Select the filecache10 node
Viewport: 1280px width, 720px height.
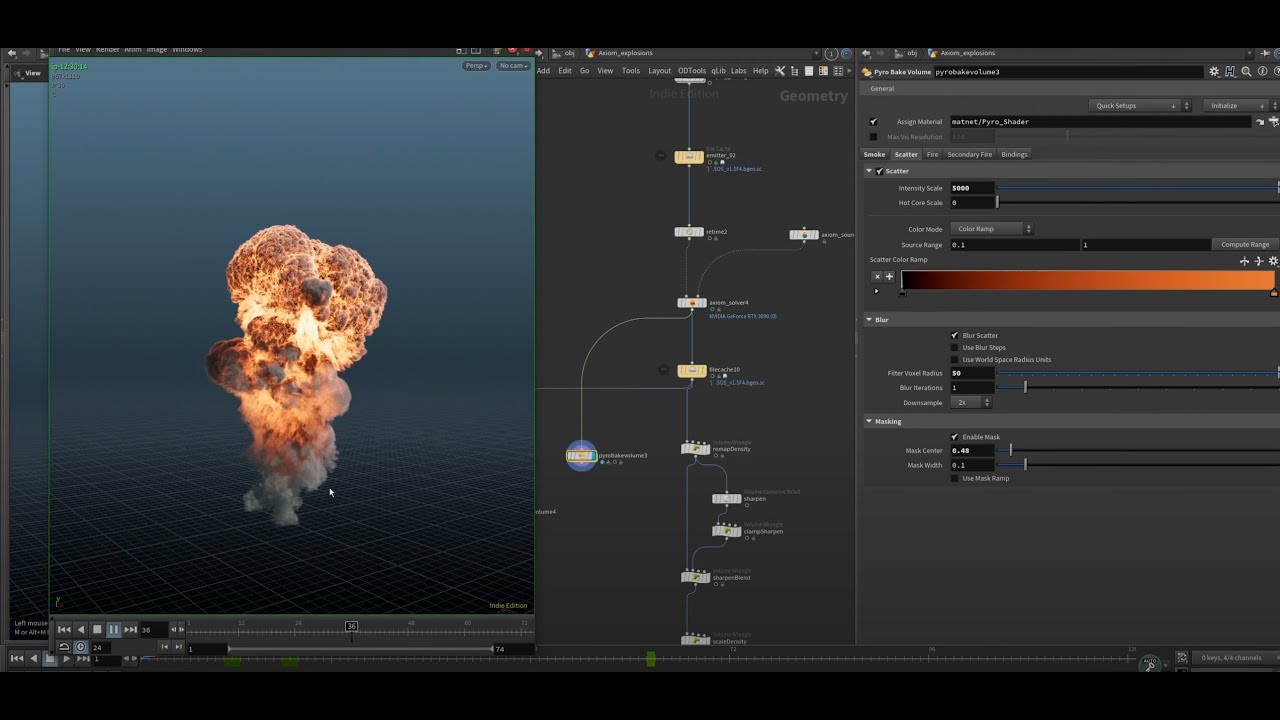(x=692, y=371)
